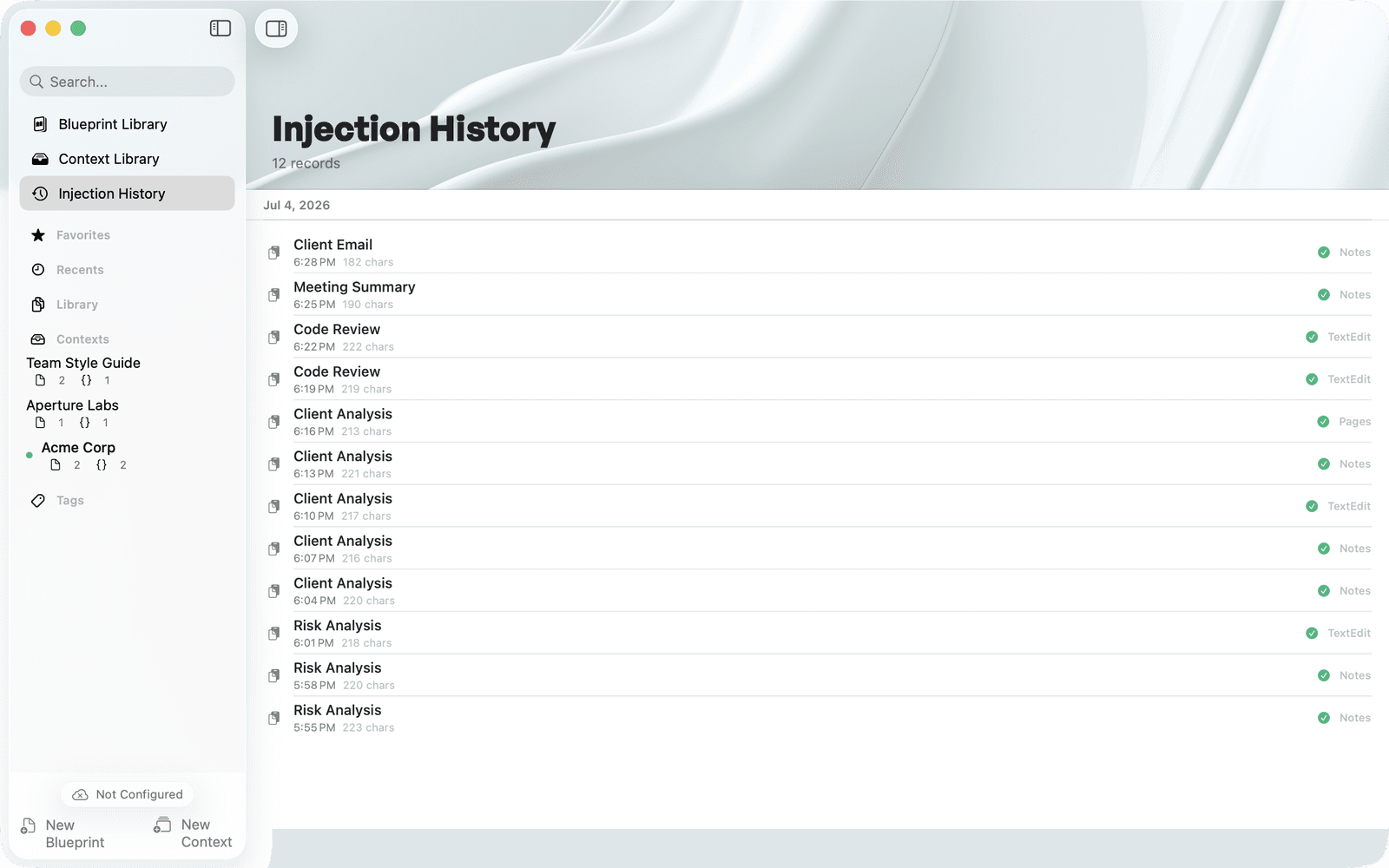Click Notes label on Client Email row
The width and height of the screenshot is (1389, 868).
tap(1354, 253)
